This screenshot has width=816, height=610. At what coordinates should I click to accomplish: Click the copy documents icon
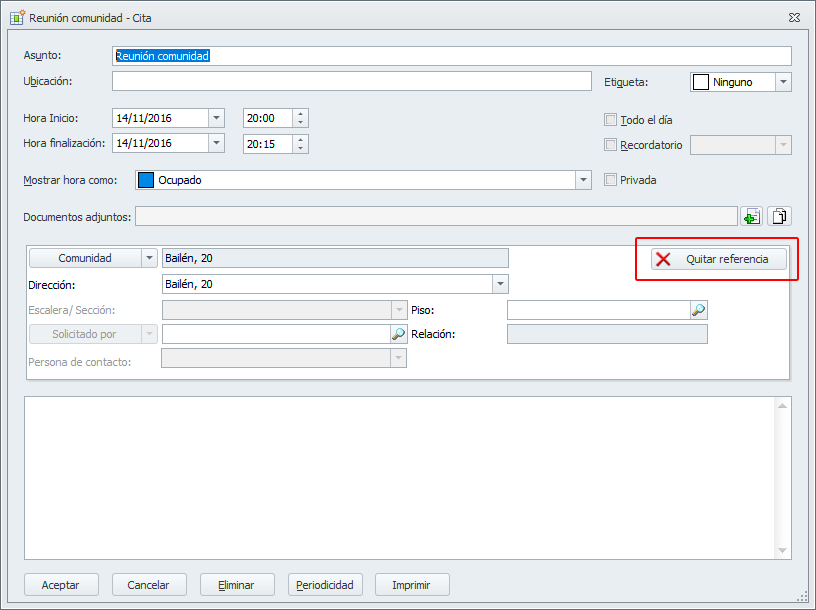click(x=779, y=217)
